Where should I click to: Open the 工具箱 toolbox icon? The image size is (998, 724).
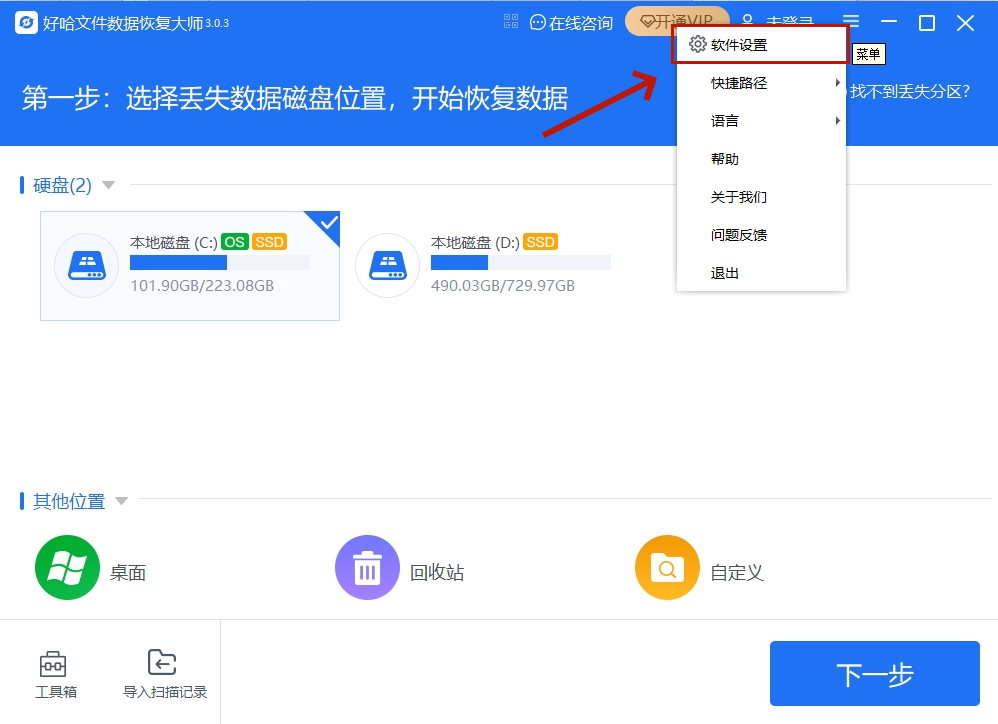tap(54, 663)
